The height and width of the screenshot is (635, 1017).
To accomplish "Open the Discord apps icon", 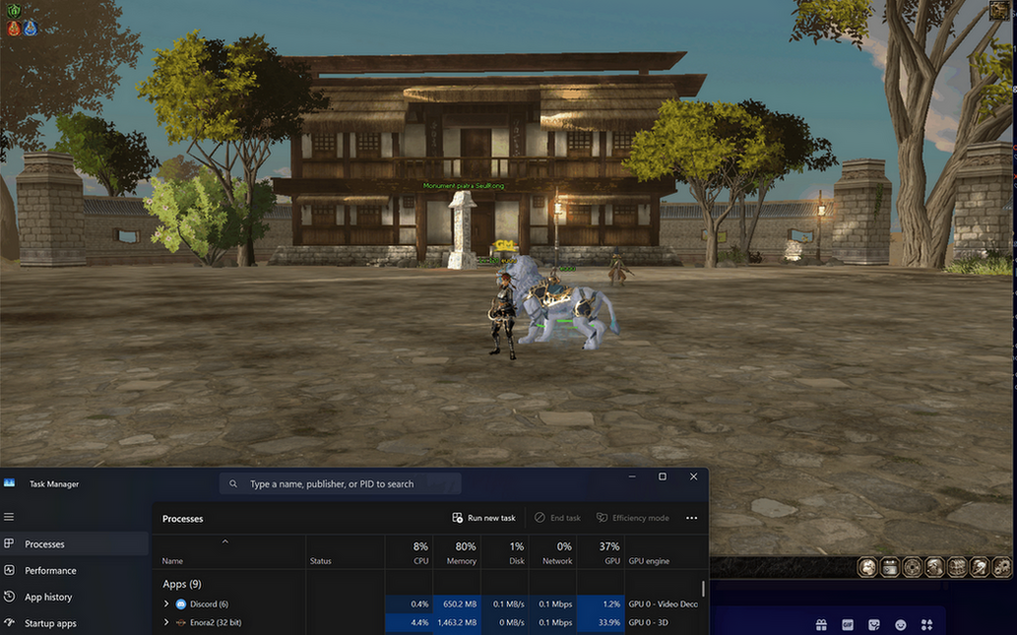I will pyautogui.click(x=927, y=625).
